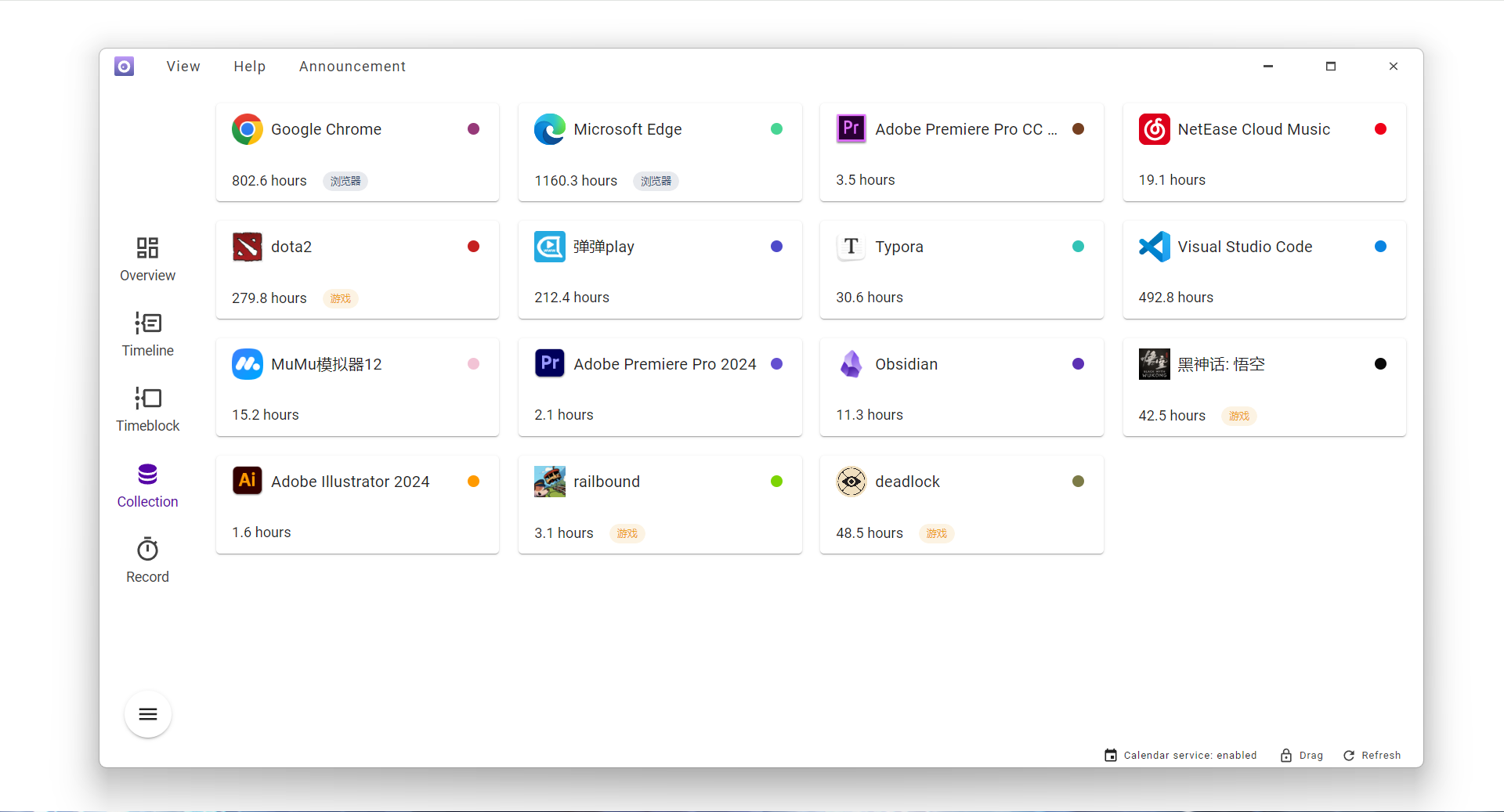Click dota2's red color dot

click(473, 247)
